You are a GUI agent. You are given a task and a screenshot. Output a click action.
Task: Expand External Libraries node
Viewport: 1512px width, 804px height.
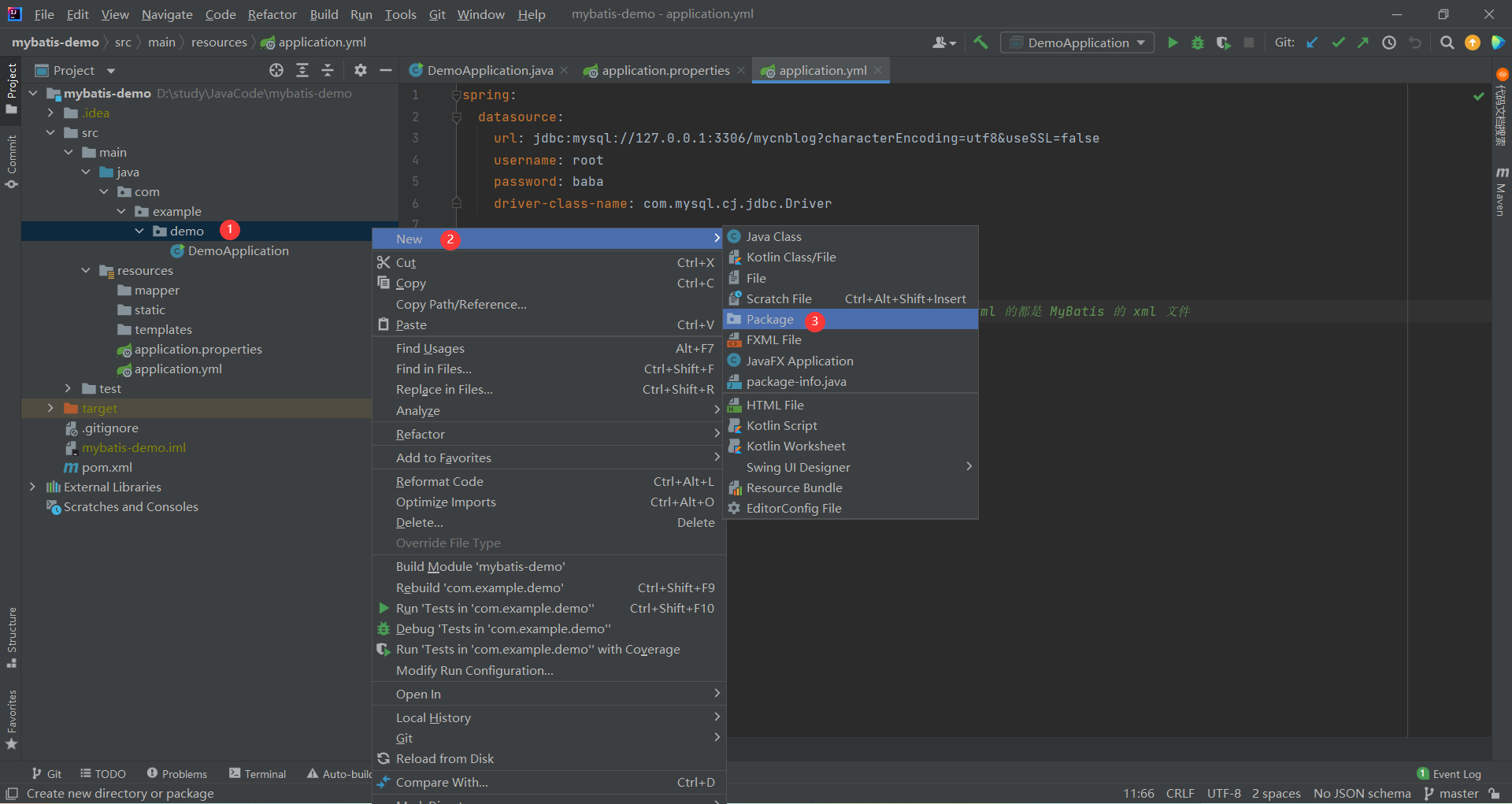(32, 487)
